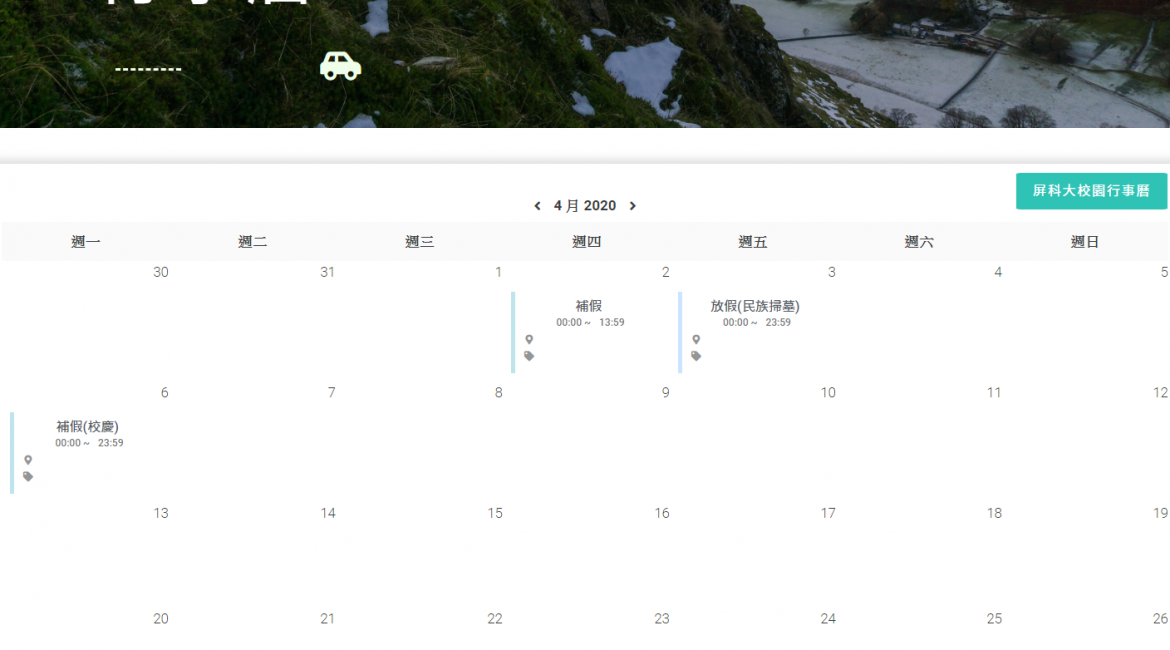This screenshot has width=1170, height=650.
Task: Click the 4月 2020 month title
Action: [x=585, y=206]
